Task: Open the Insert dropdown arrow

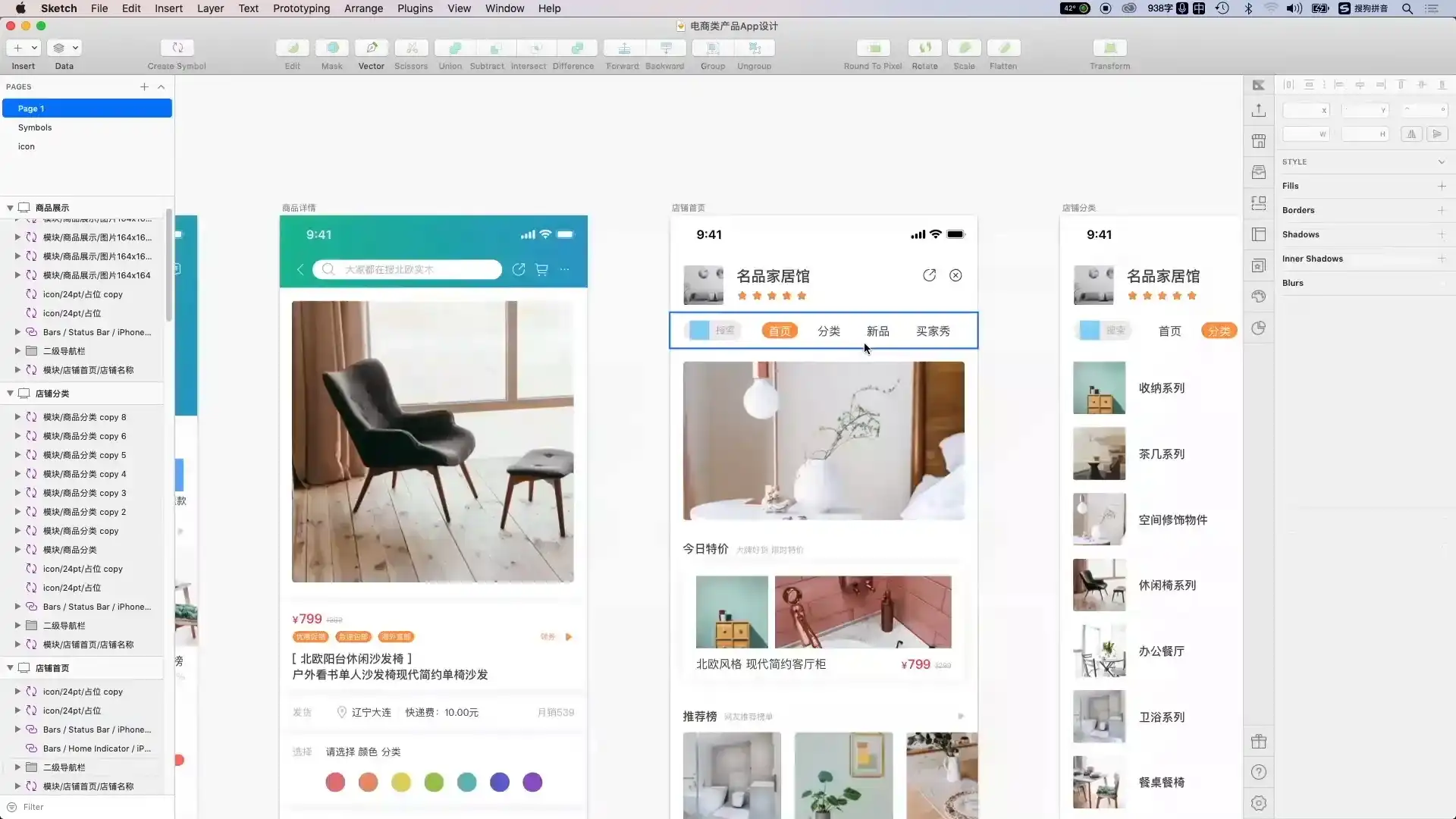Action: coord(34,48)
